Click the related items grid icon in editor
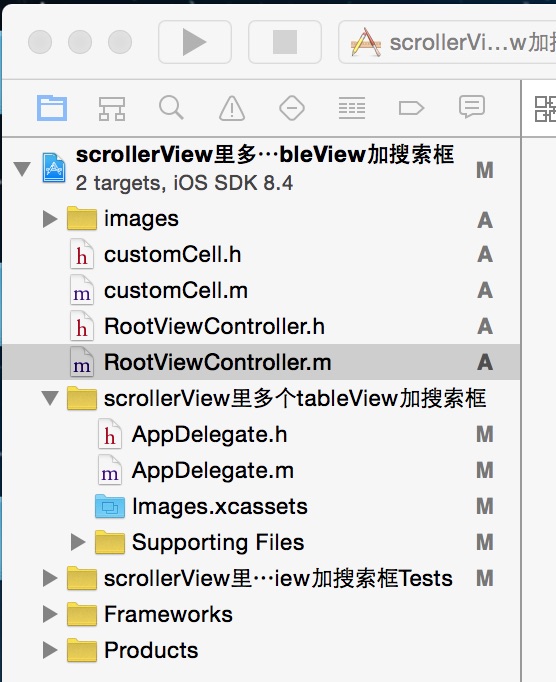This screenshot has width=556, height=682. click(545, 109)
